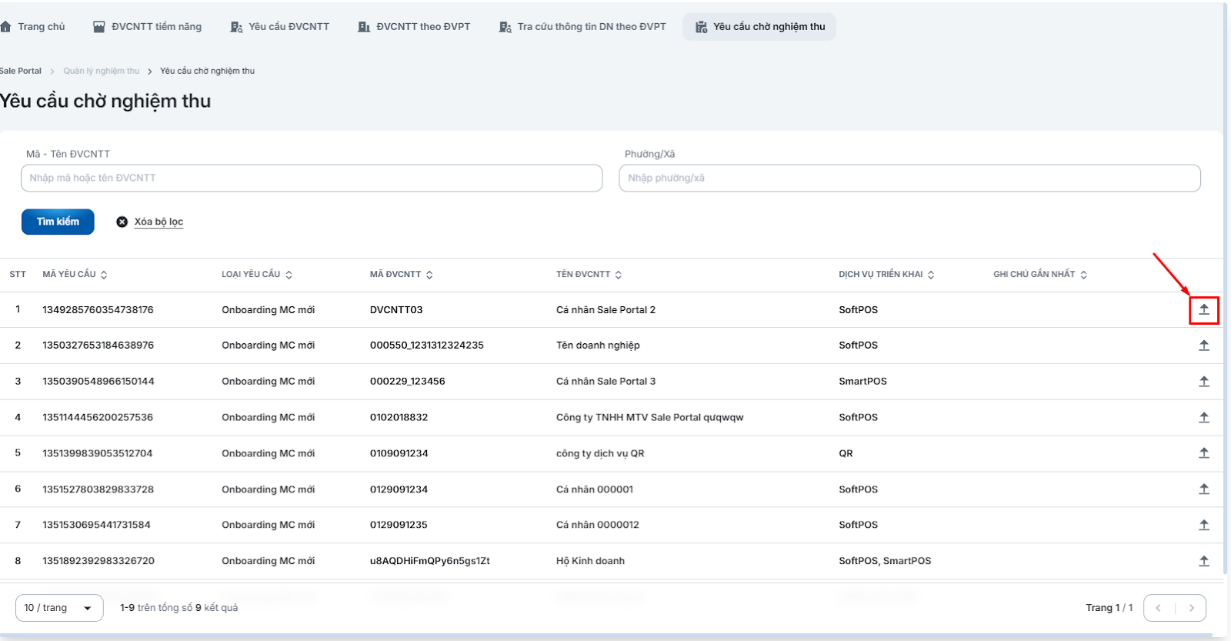Go to next page arrow
Screen dimensions: 1231x641
1190,608
